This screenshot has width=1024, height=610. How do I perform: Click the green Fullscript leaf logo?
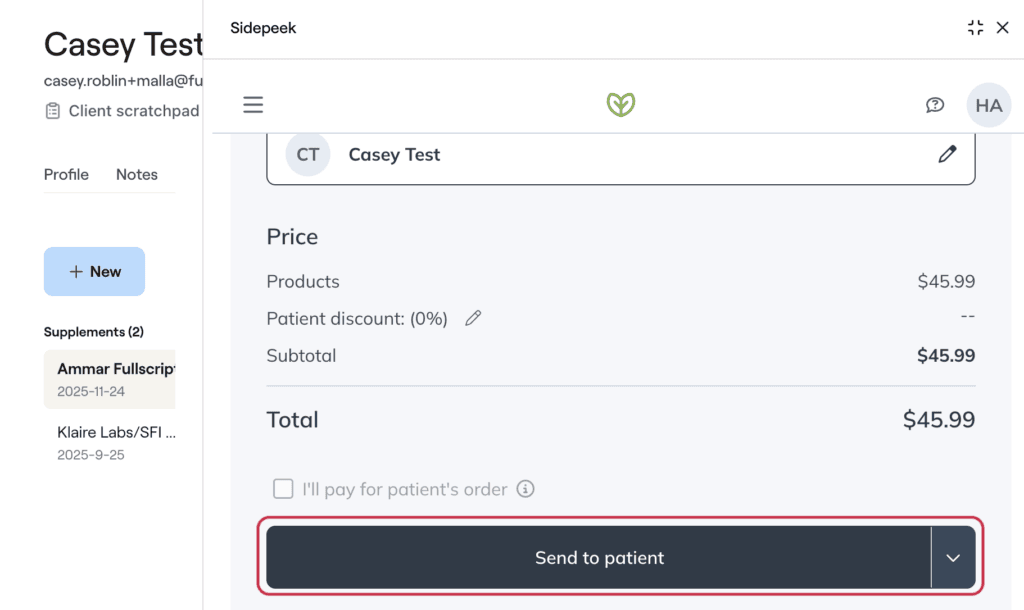point(620,104)
